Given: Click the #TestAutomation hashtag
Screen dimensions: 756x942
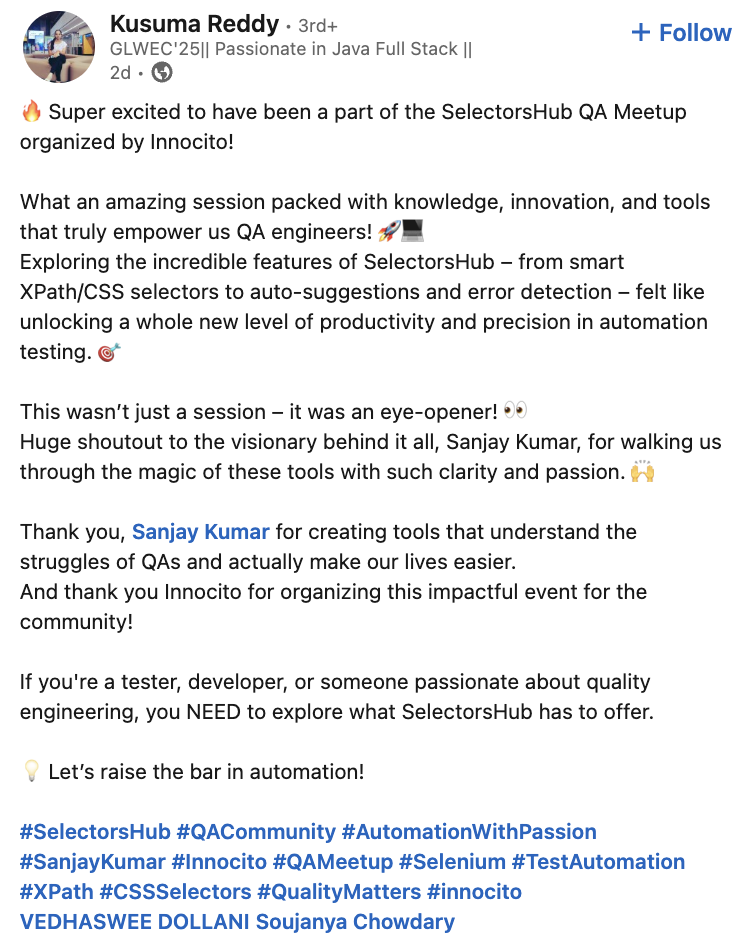Looking at the screenshot, I should pos(599,862).
